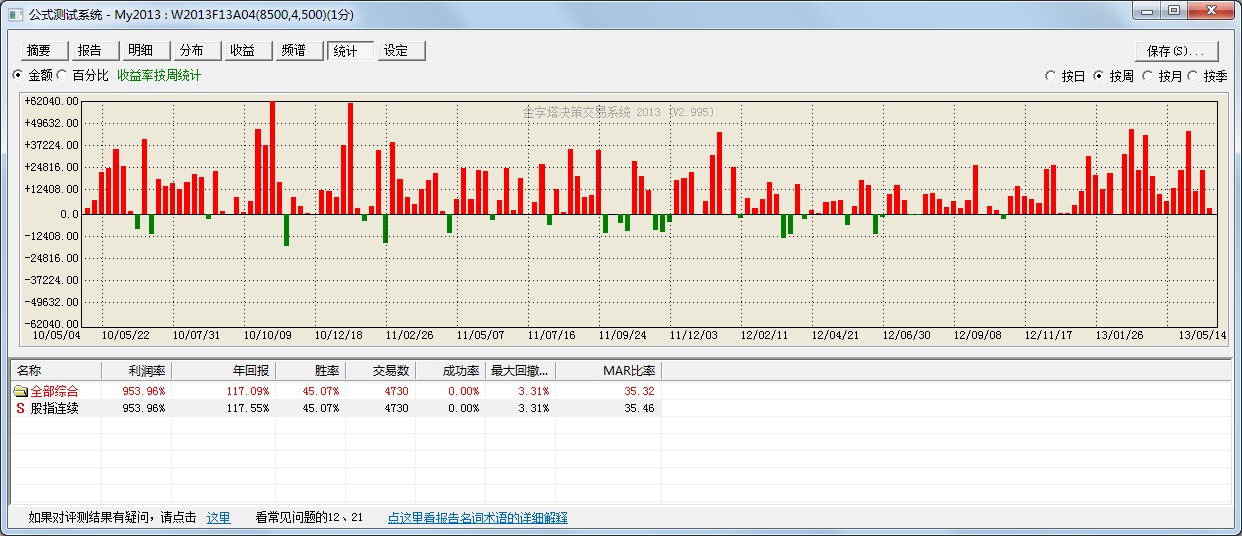This screenshot has height=536, width=1242.
Task: Go to the 明细 tab
Action: pyautogui.click(x=142, y=51)
